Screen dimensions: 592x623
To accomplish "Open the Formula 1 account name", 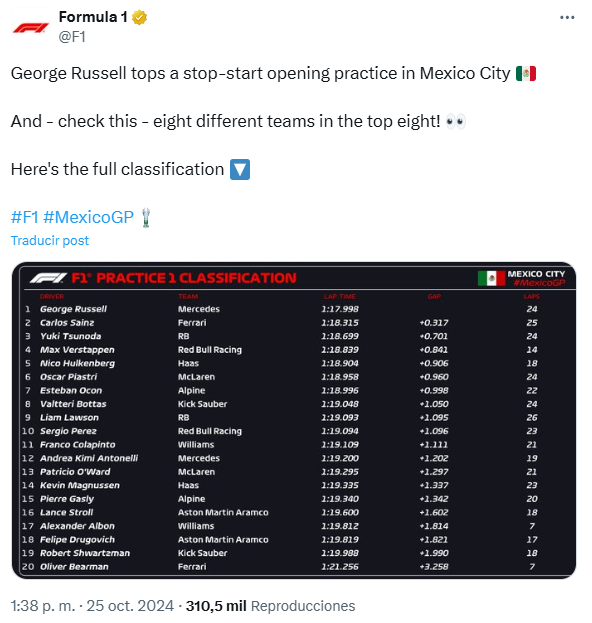I will [93, 17].
